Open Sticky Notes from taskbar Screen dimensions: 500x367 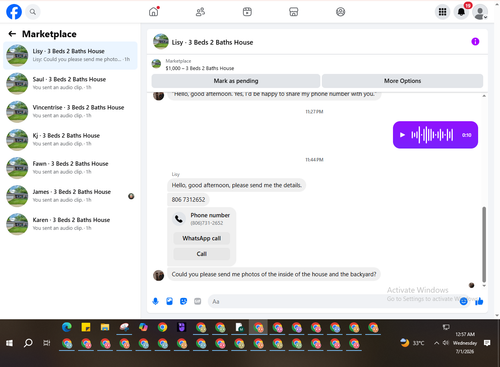coord(86,327)
